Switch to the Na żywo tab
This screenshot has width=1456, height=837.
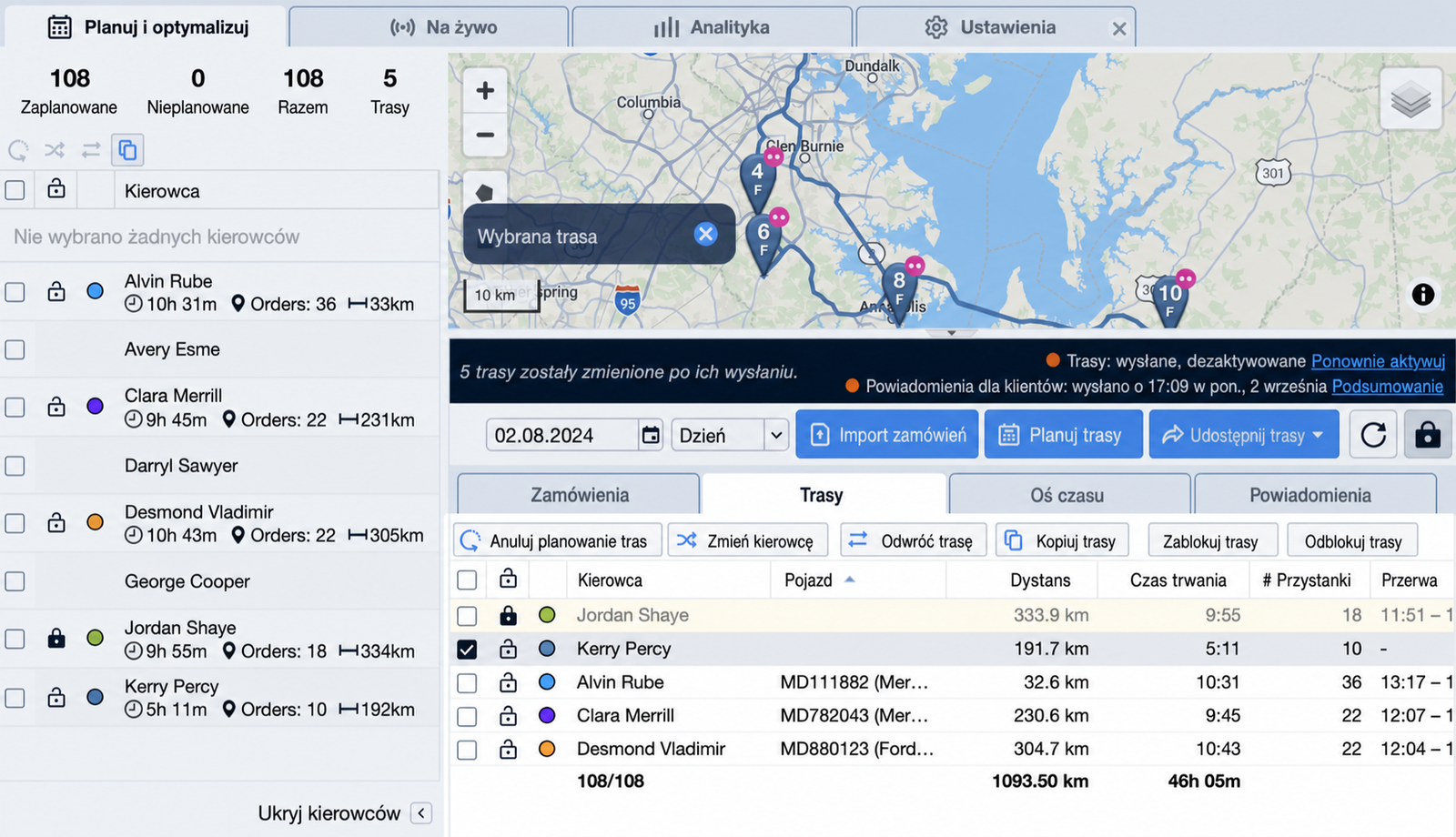click(429, 26)
